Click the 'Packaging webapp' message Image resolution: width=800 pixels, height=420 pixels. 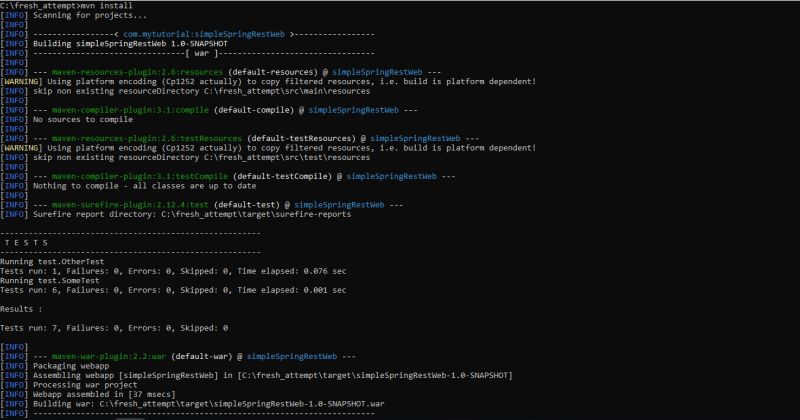71,366
